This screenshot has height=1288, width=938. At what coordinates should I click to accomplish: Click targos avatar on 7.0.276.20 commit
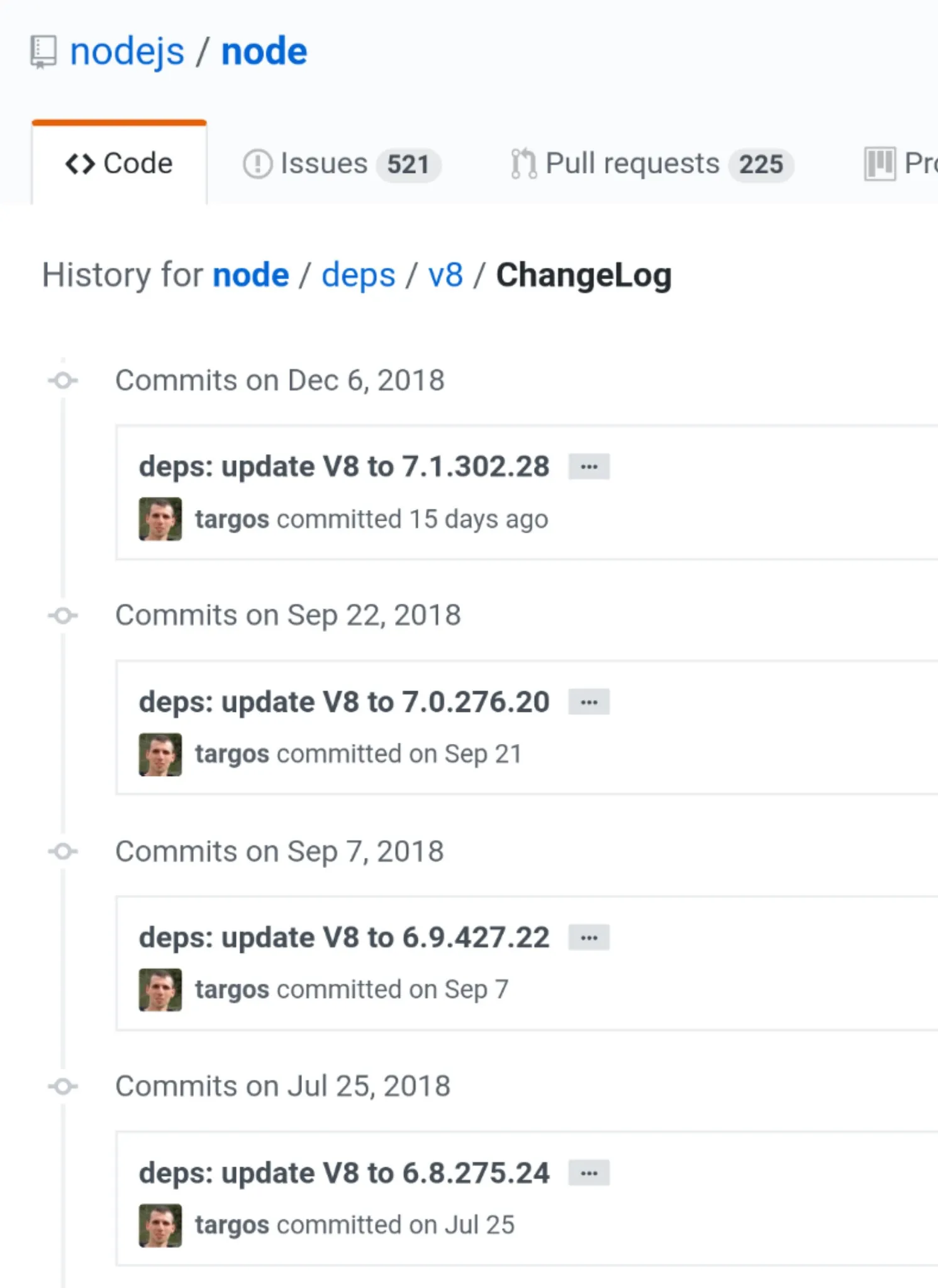(x=160, y=755)
